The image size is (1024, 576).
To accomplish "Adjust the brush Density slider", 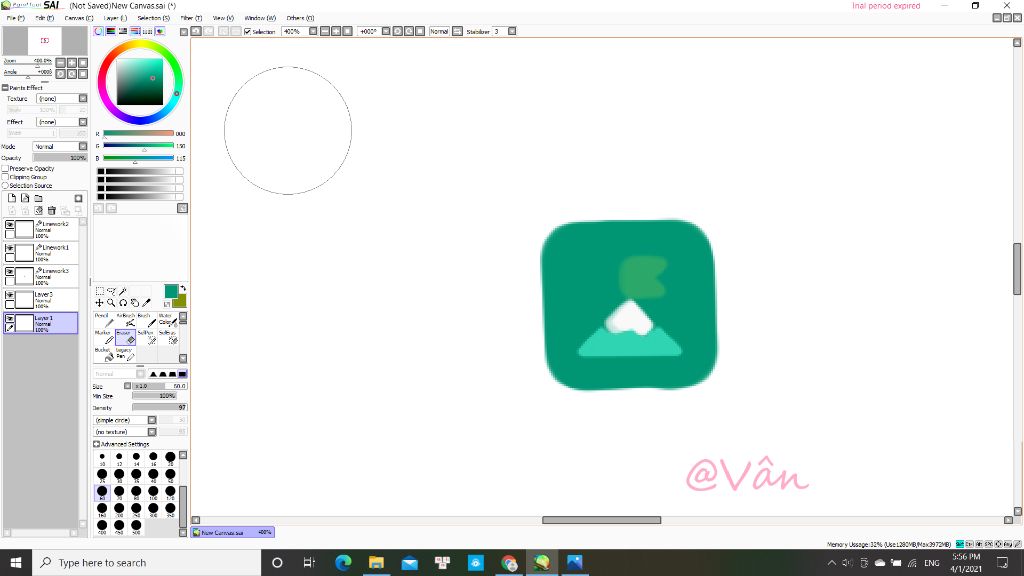I will click(160, 408).
